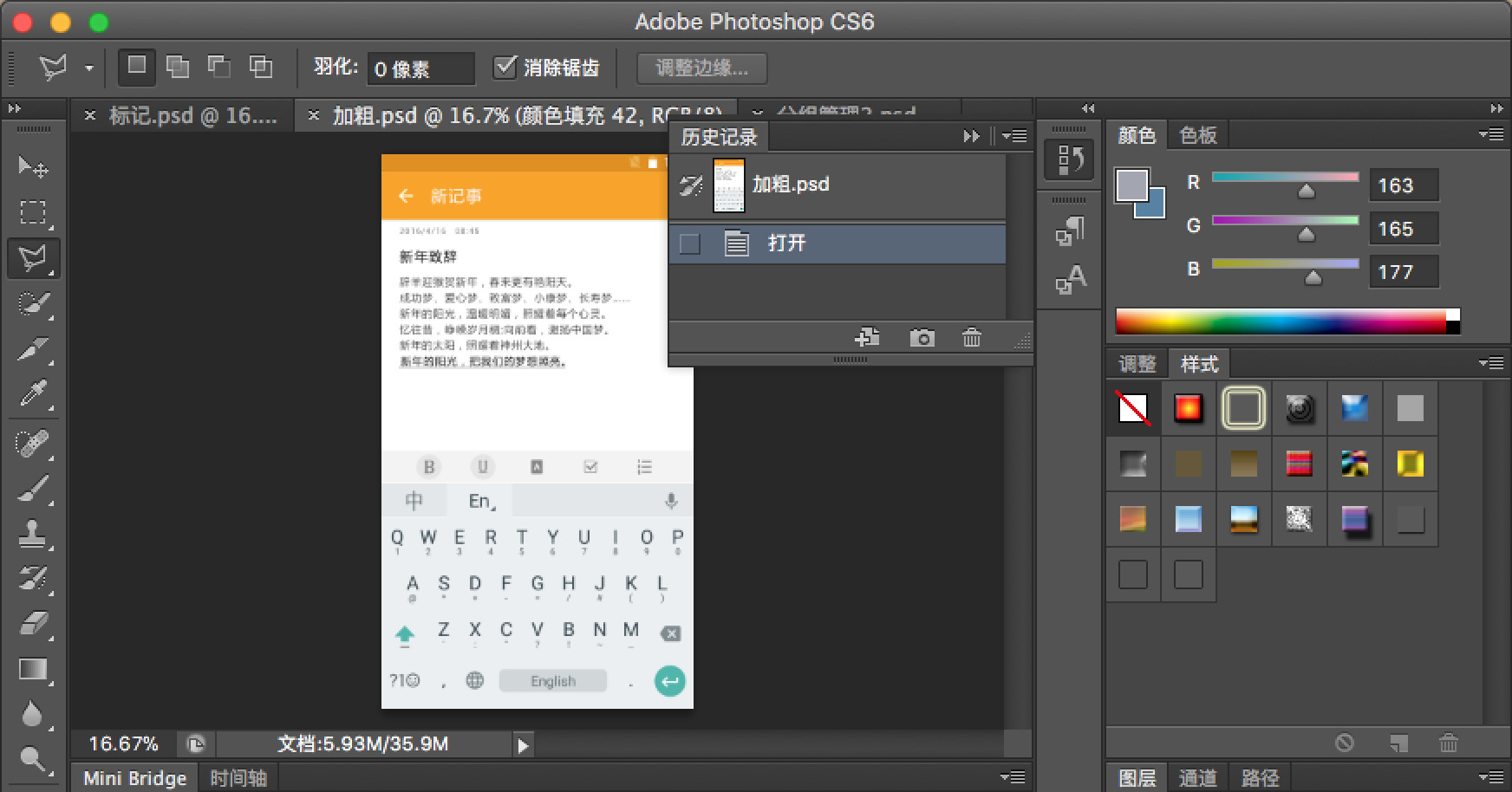Choose the Add to selection mode
The image size is (1512, 792).
(x=178, y=67)
